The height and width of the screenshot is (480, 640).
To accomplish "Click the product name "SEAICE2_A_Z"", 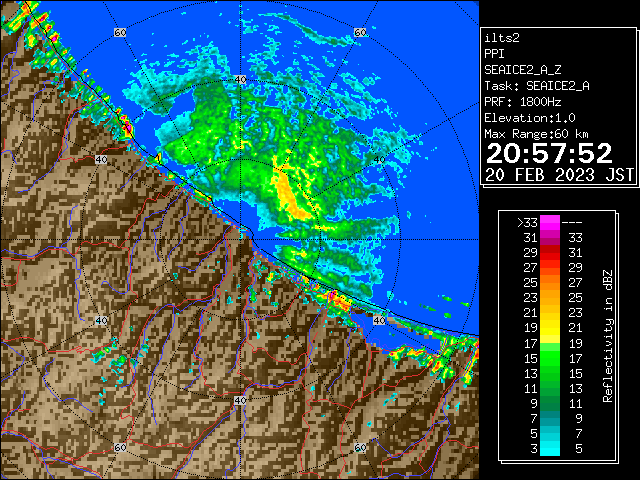I will pos(522,70).
